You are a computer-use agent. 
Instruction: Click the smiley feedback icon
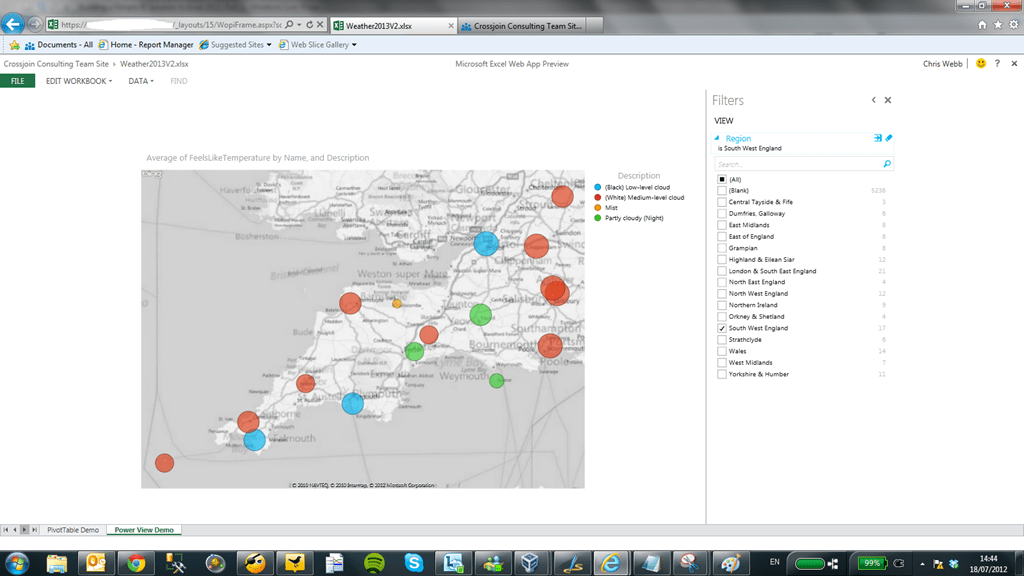coord(981,63)
